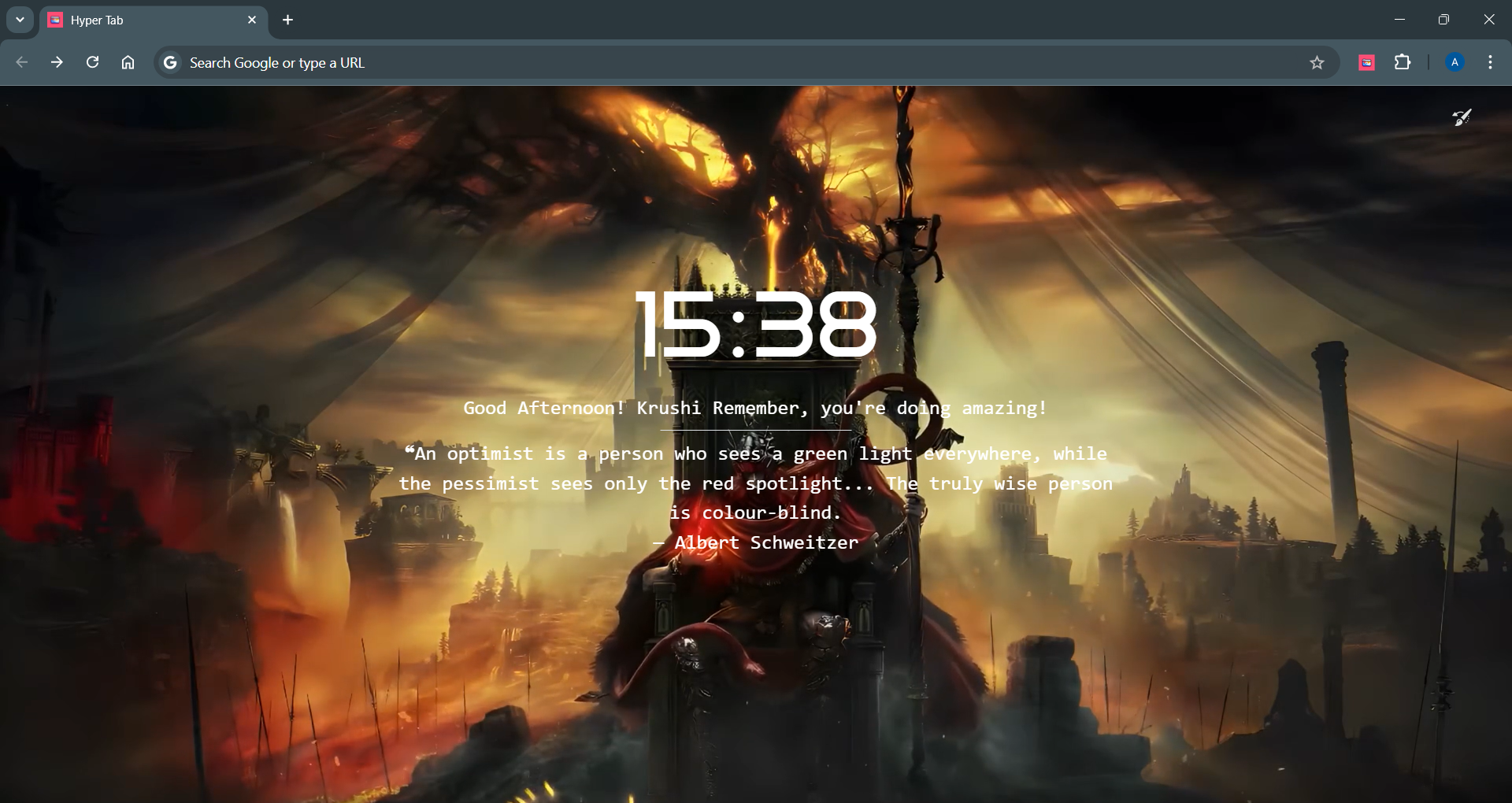This screenshot has width=1512, height=803.
Task: Click the 15:38 clock display
Action: (755, 324)
